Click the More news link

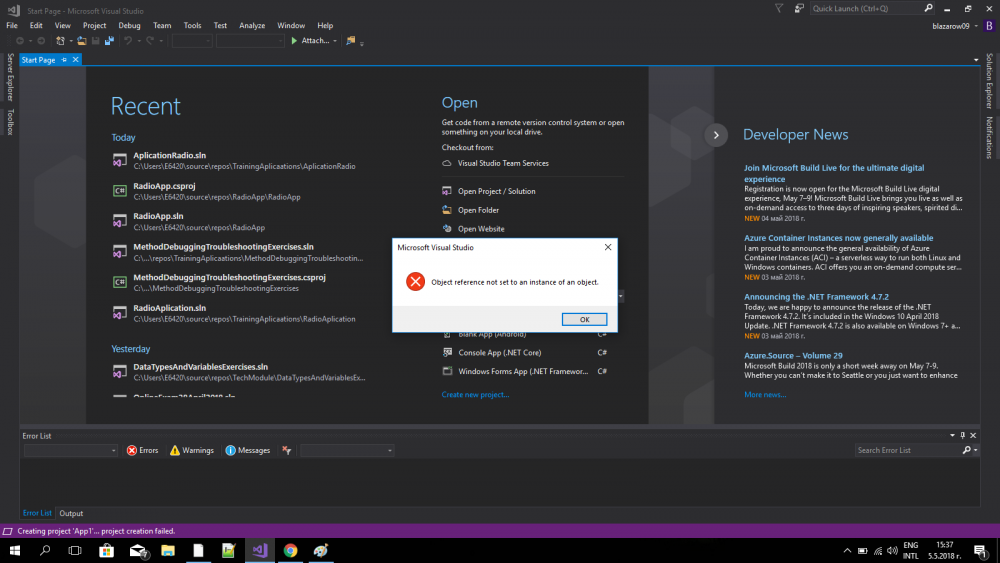click(x=765, y=395)
